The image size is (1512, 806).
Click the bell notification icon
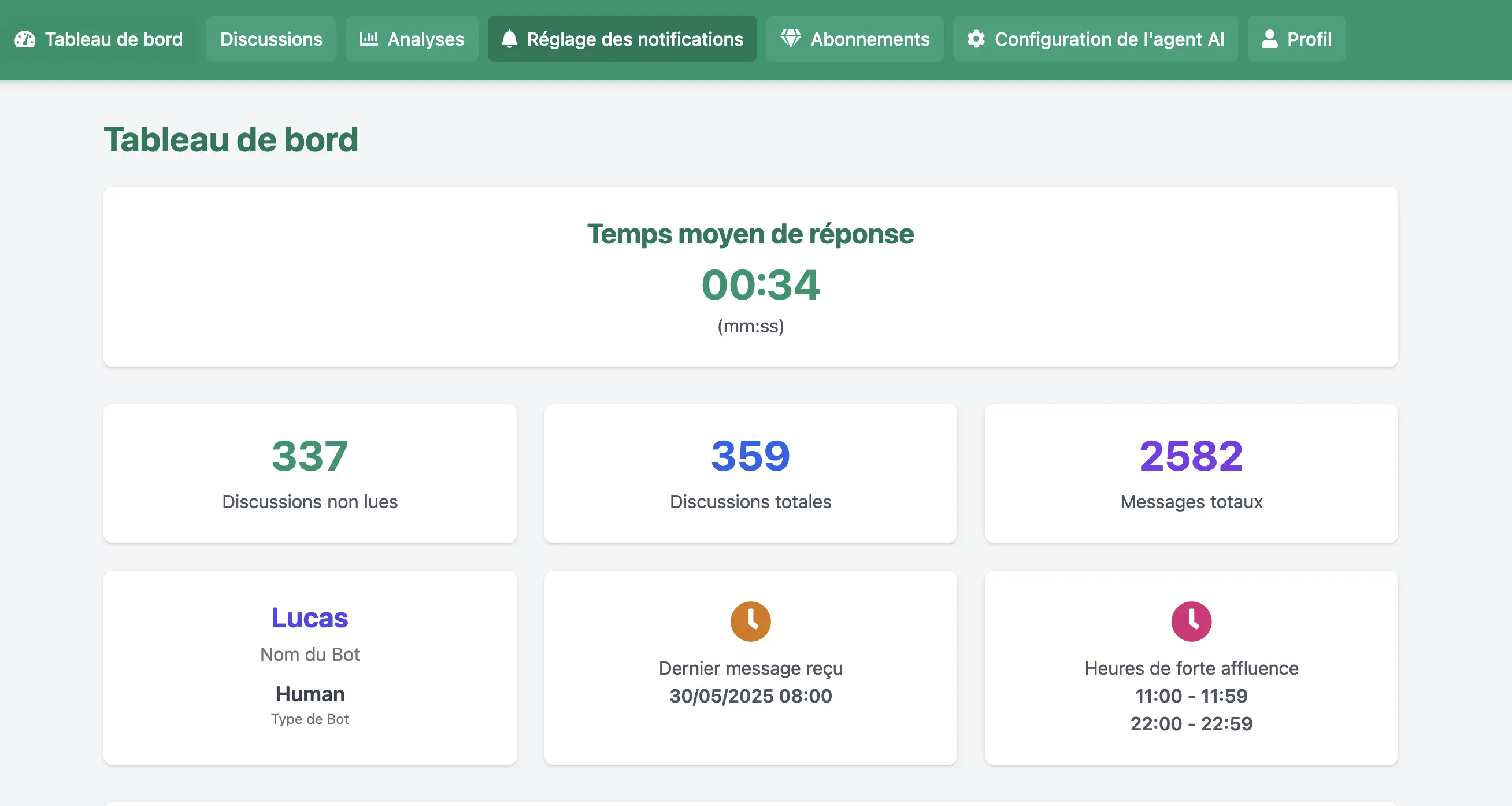tap(509, 39)
